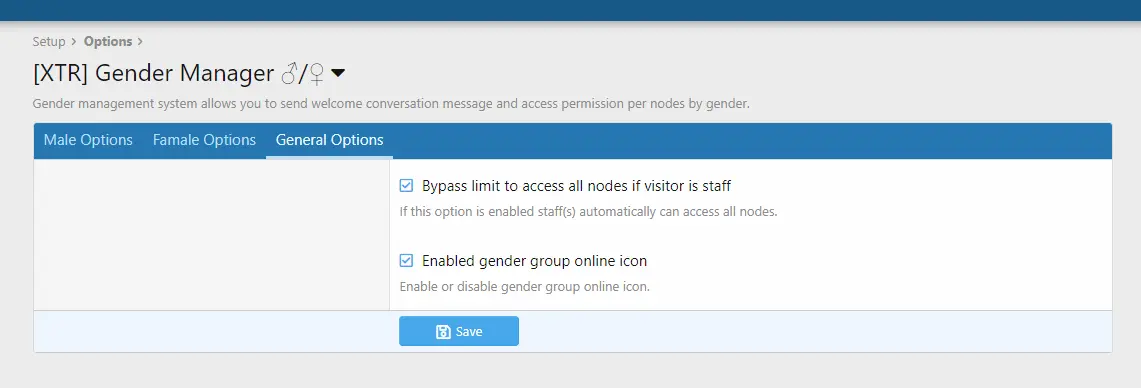1141x388 pixels.
Task: Click the text "Enable or disable gender group online icon."
Action: 525,287
